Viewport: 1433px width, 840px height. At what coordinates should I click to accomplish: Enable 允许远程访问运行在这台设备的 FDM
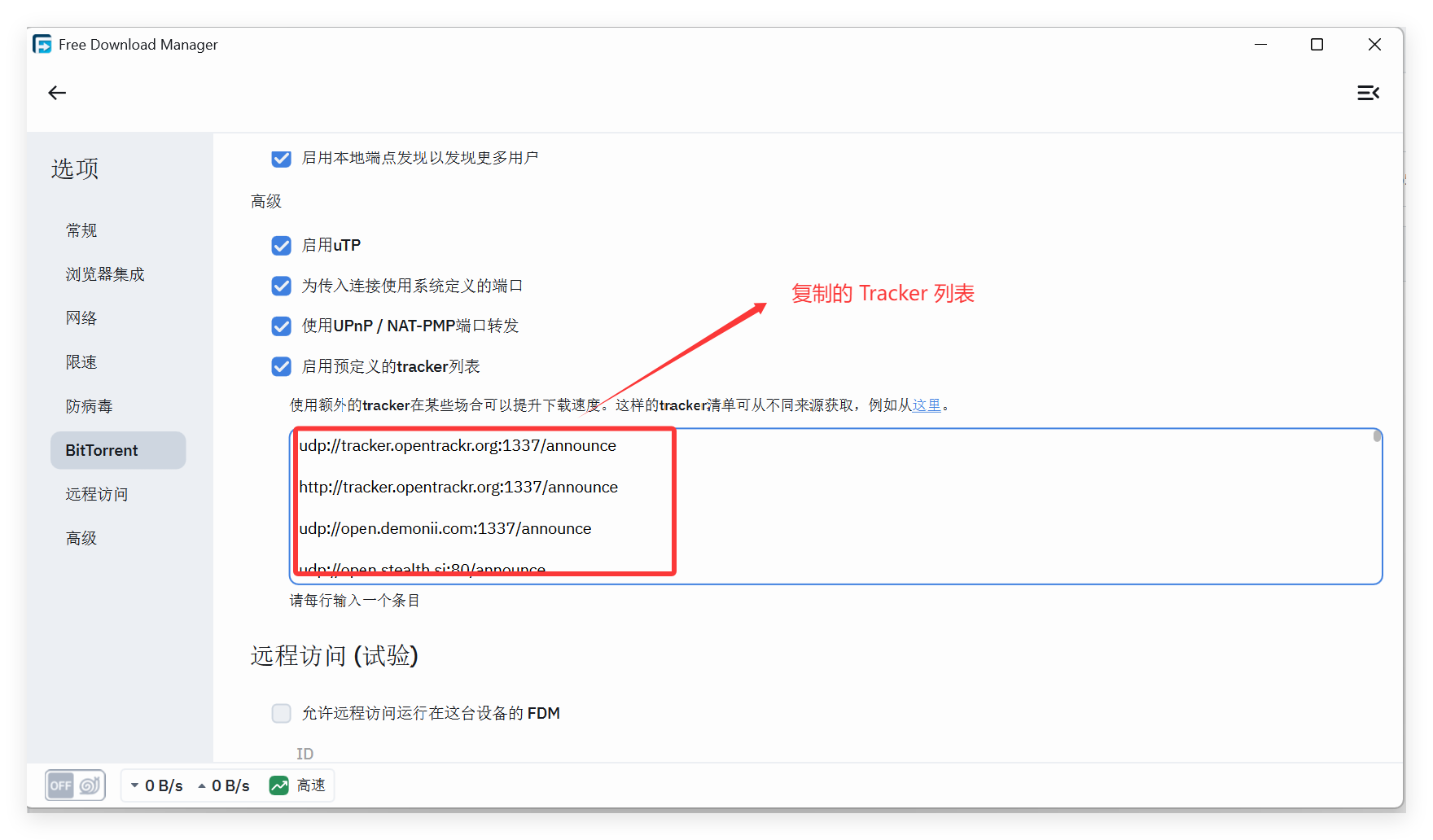point(281,713)
